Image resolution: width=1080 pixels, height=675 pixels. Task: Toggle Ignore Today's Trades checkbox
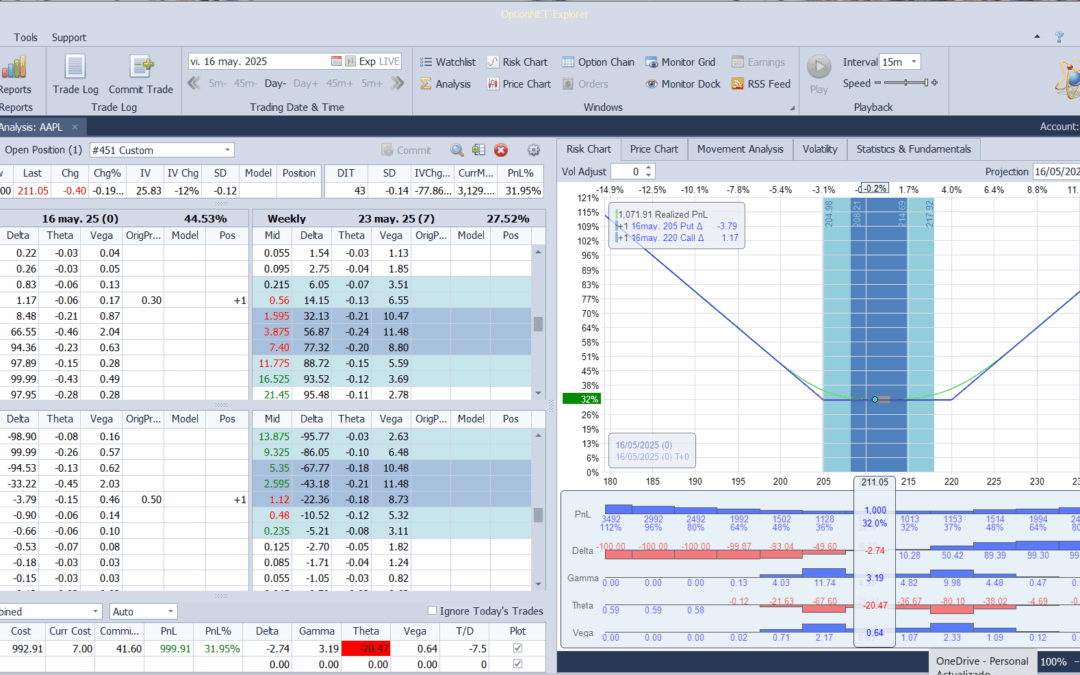432,611
